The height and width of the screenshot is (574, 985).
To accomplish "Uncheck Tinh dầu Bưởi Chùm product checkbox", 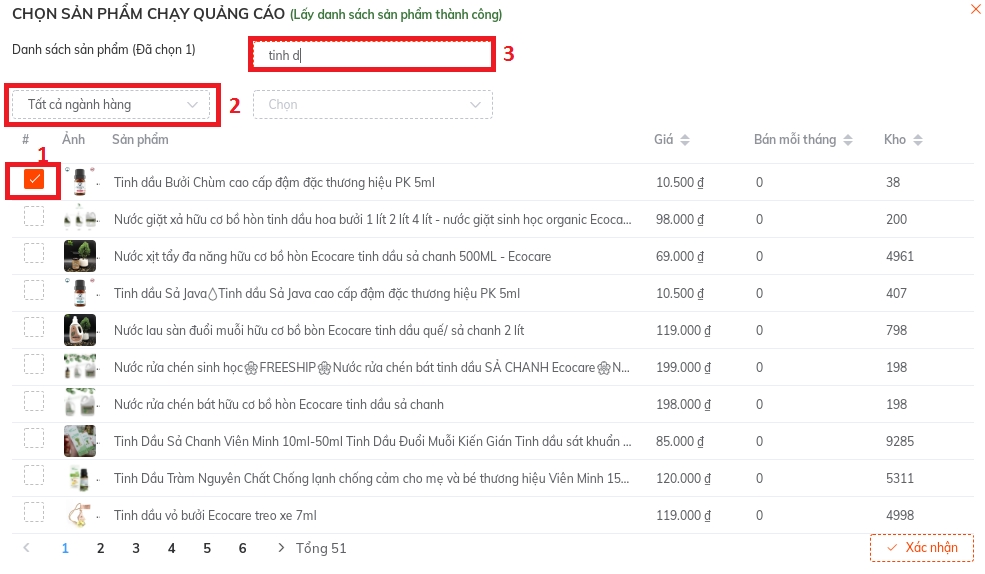I will click(x=34, y=179).
